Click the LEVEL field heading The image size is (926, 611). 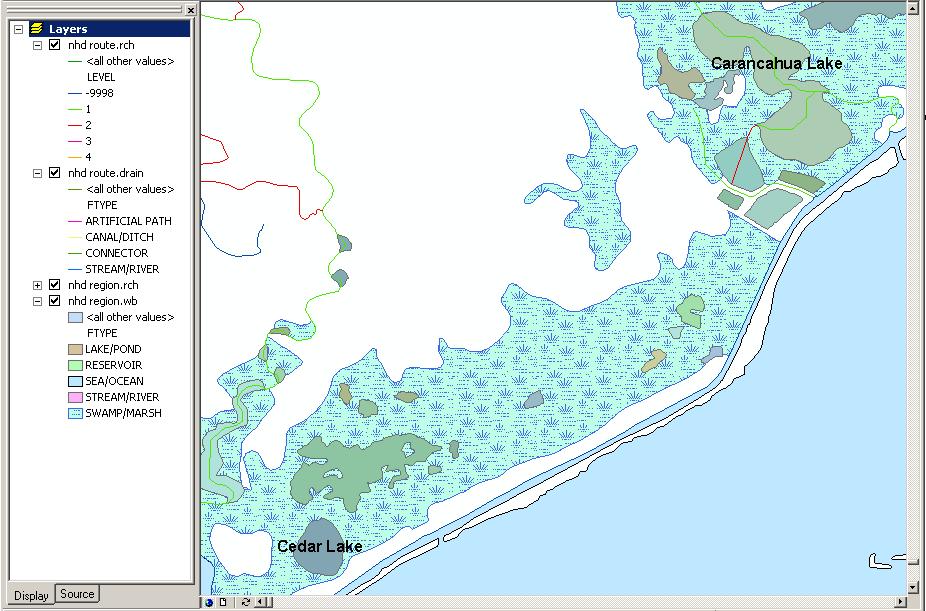pyautogui.click(x=100, y=77)
